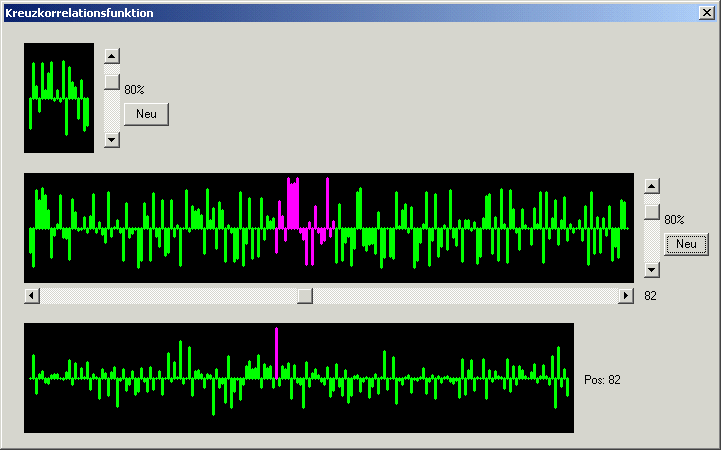Click the left arrow of the horizontal scrollbar
The image size is (721, 450).
[31, 295]
